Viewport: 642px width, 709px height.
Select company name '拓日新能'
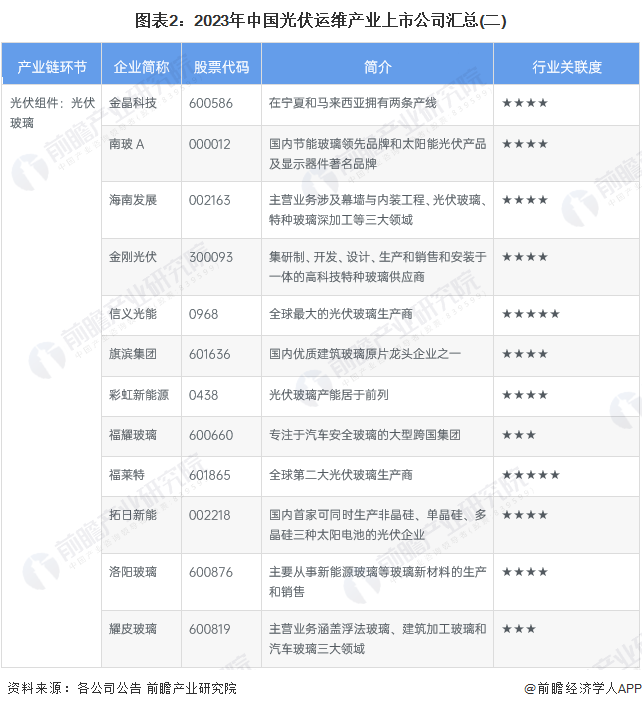[x=132, y=515]
